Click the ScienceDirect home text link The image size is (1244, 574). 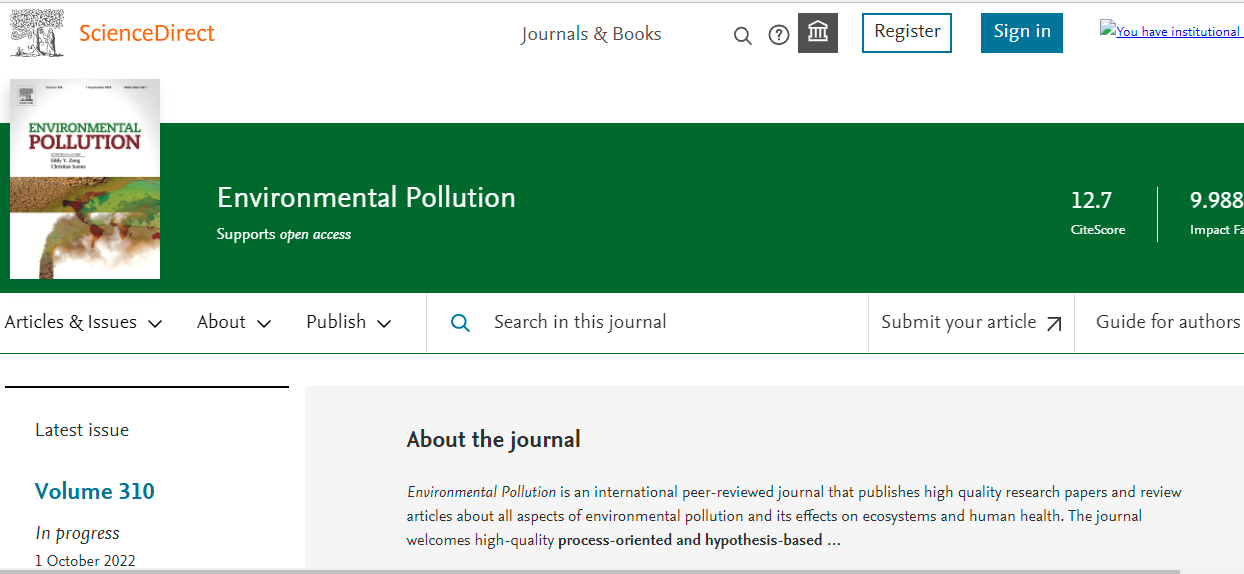147,33
